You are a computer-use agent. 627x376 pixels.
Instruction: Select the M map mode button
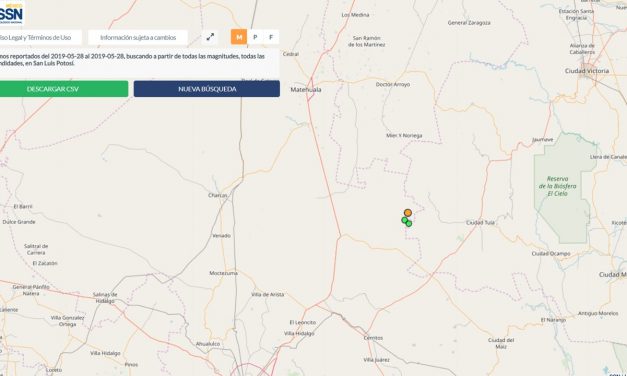click(x=239, y=37)
